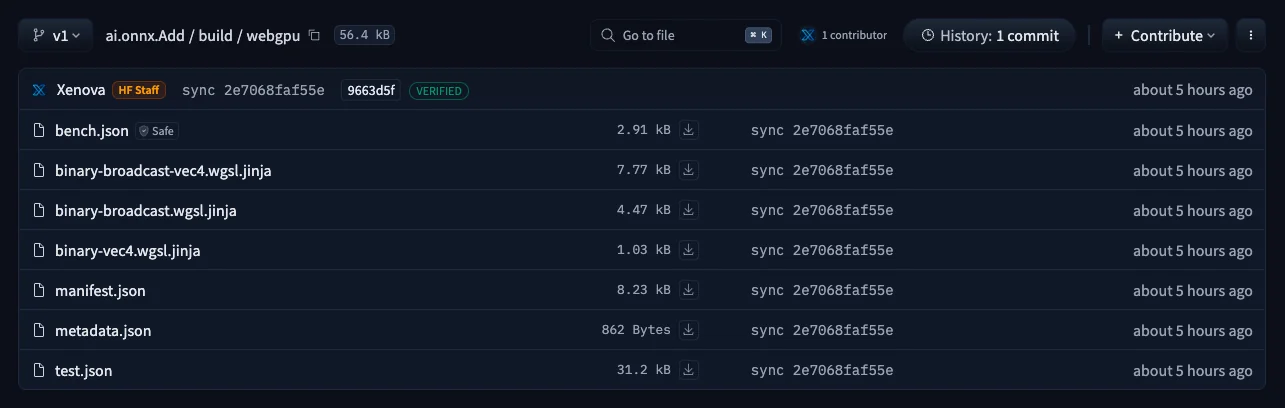
Task: Download metadata.json
Action: [x=688, y=330]
